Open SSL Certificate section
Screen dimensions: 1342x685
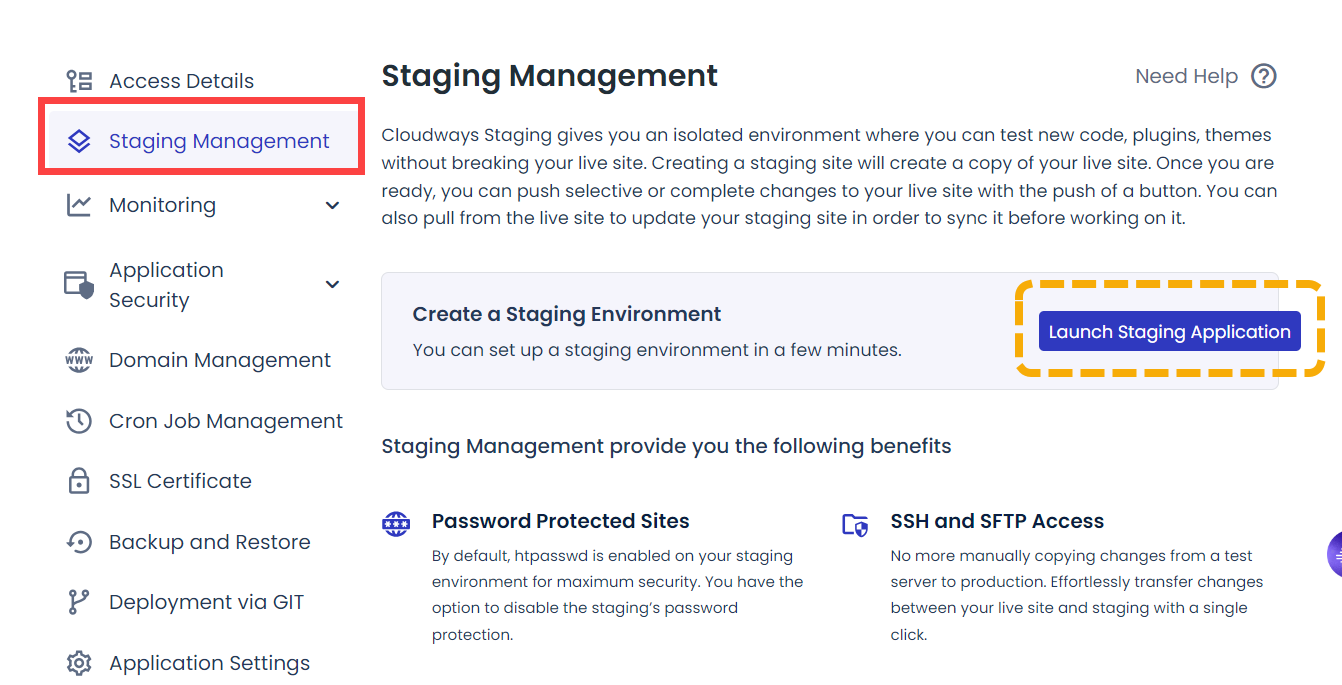click(180, 481)
